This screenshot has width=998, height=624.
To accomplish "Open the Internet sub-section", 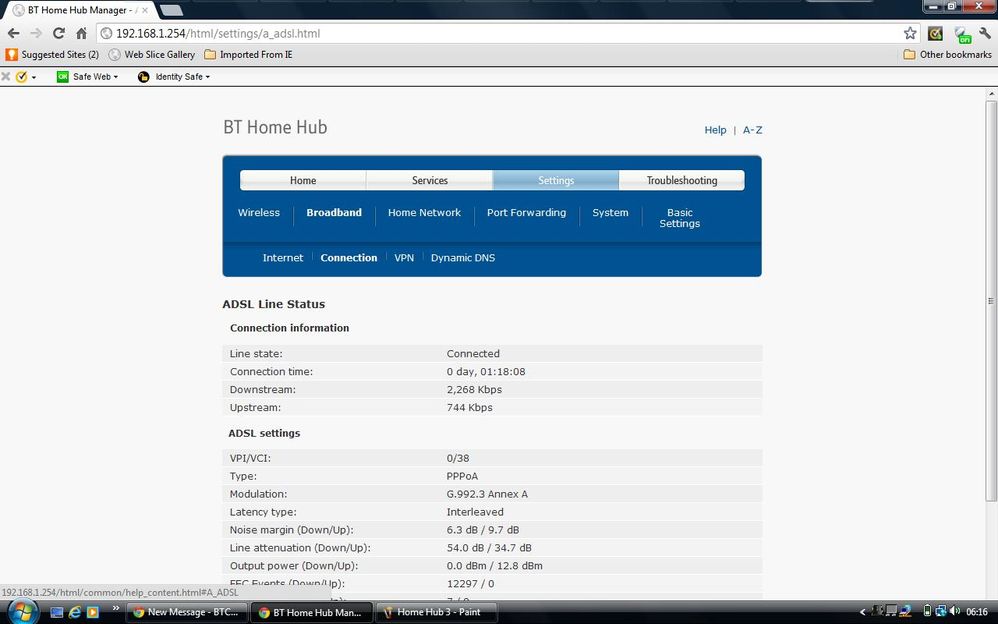I will [x=283, y=258].
